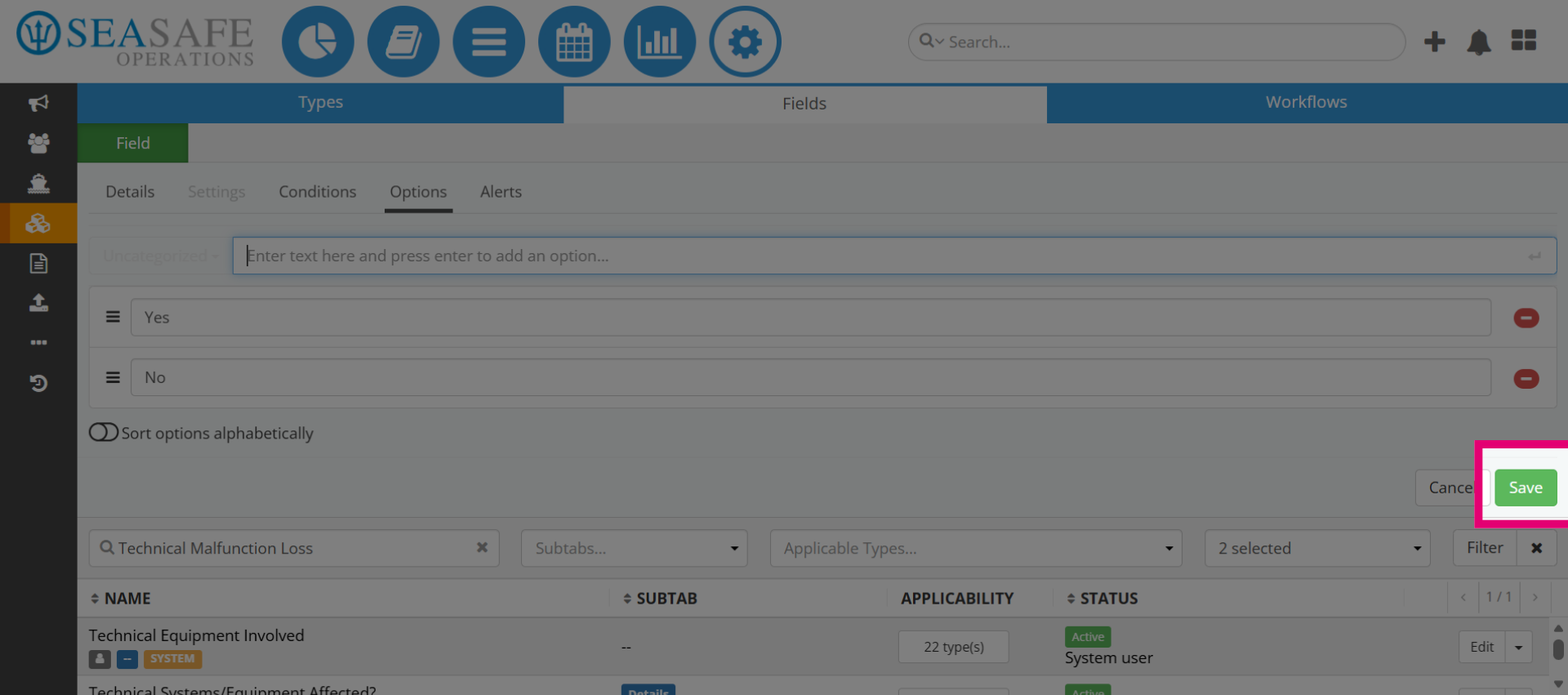Sort the table by NAME
Image resolution: width=1568 pixels, height=695 pixels.
[120, 599]
